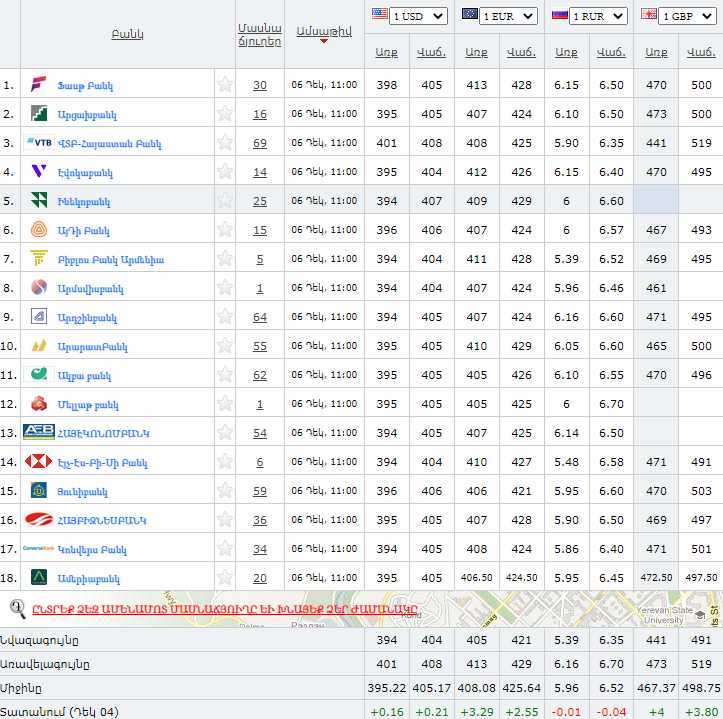Click the 406.50 EUR buy value in row 18
The height and width of the screenshot is (719, 723).
coord(476,577)
